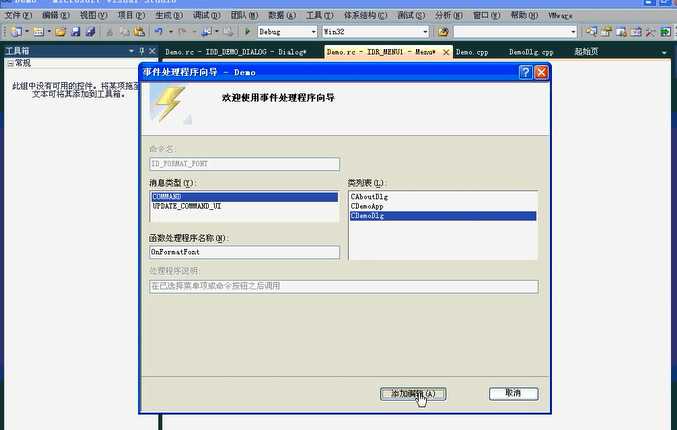
Task: Click the help question mark in wizard title bar
Action: [x=525, y=72]
